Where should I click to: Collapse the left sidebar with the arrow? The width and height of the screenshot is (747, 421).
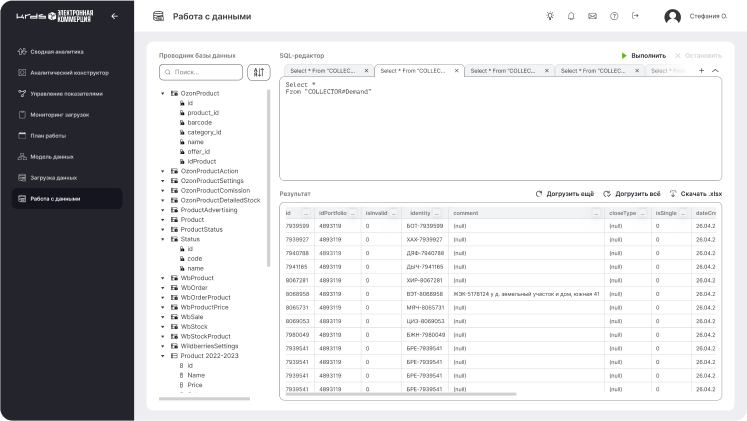[114, 16]
